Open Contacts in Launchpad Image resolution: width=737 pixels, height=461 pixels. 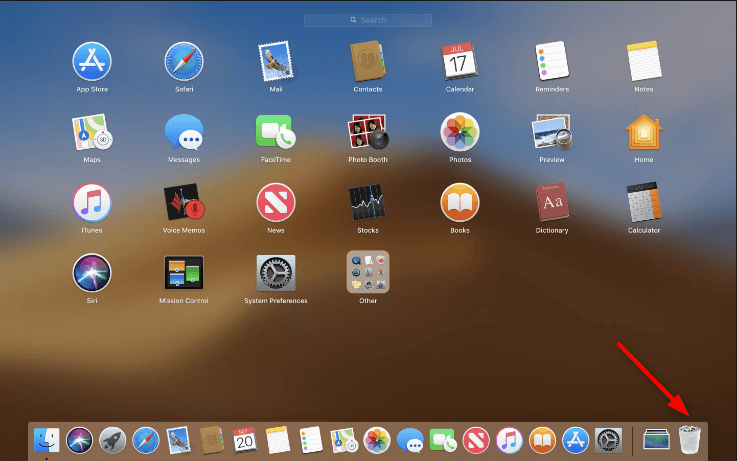coord(368,62)
